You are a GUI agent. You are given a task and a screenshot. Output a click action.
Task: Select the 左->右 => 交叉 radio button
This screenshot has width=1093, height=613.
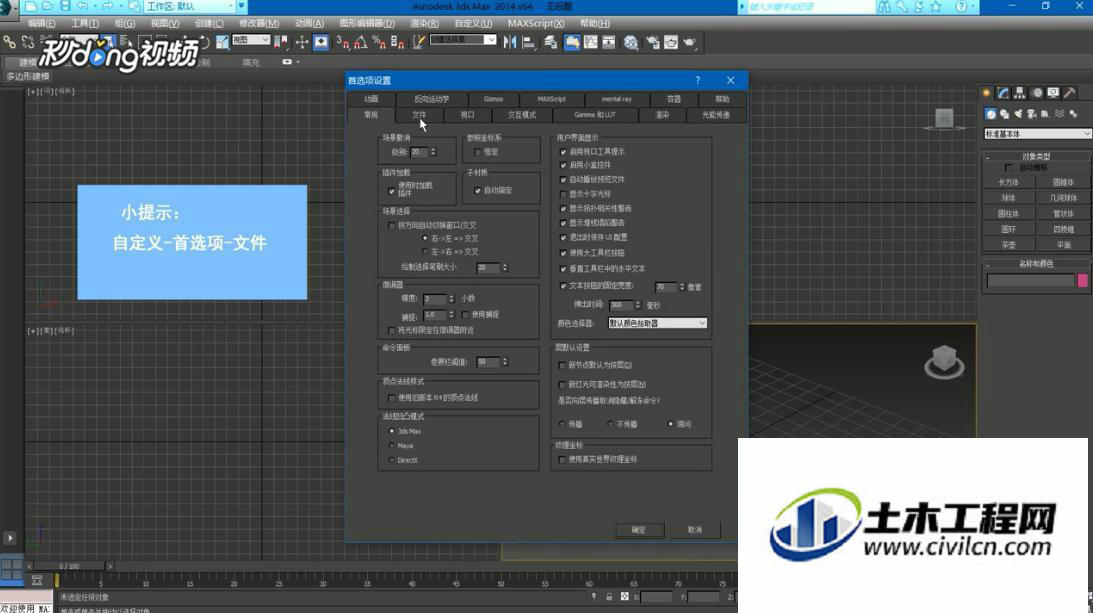(x=425, y=252)
